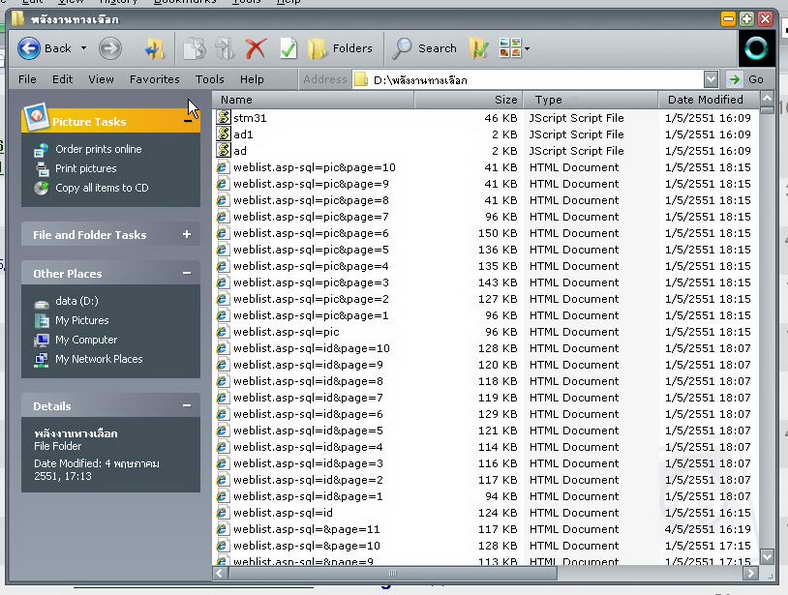This screenshot has width=788, height=595.
Task: Open the Tools menu
Action: point(210,79)
